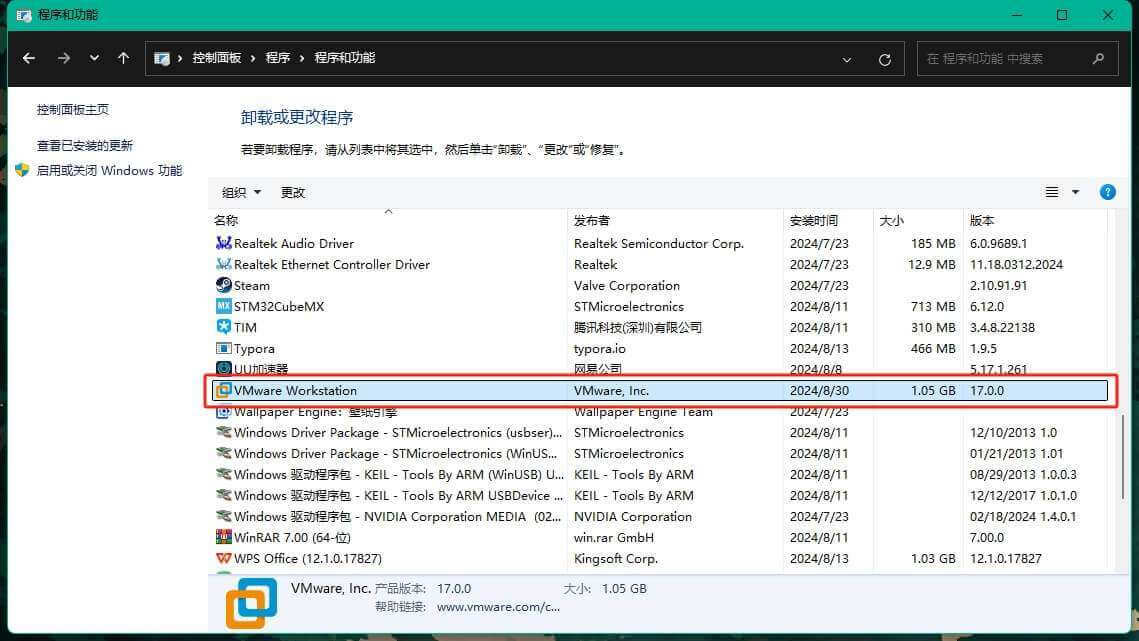1139x641 pixels.
Task: Open 程序 from the breadcrumb path
Action: [277, 58]
